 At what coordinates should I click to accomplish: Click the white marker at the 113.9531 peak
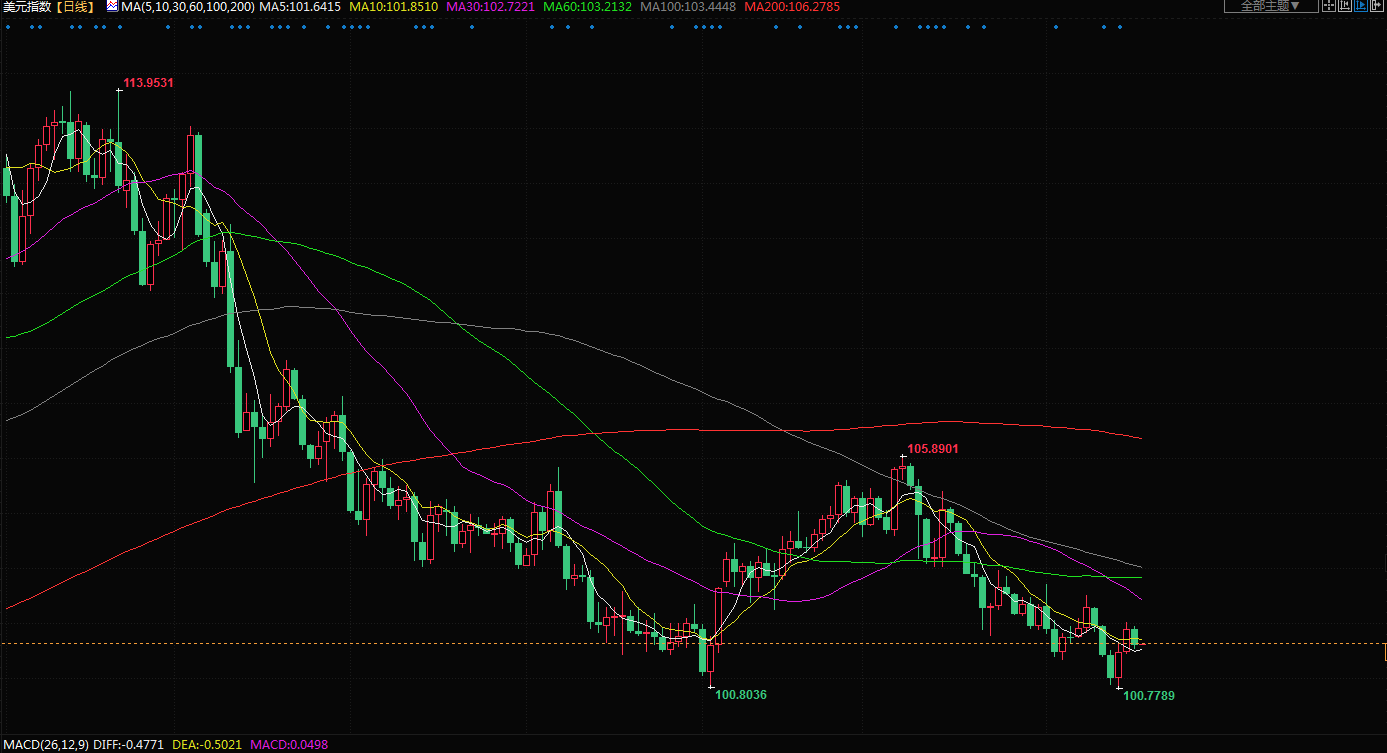119,90
